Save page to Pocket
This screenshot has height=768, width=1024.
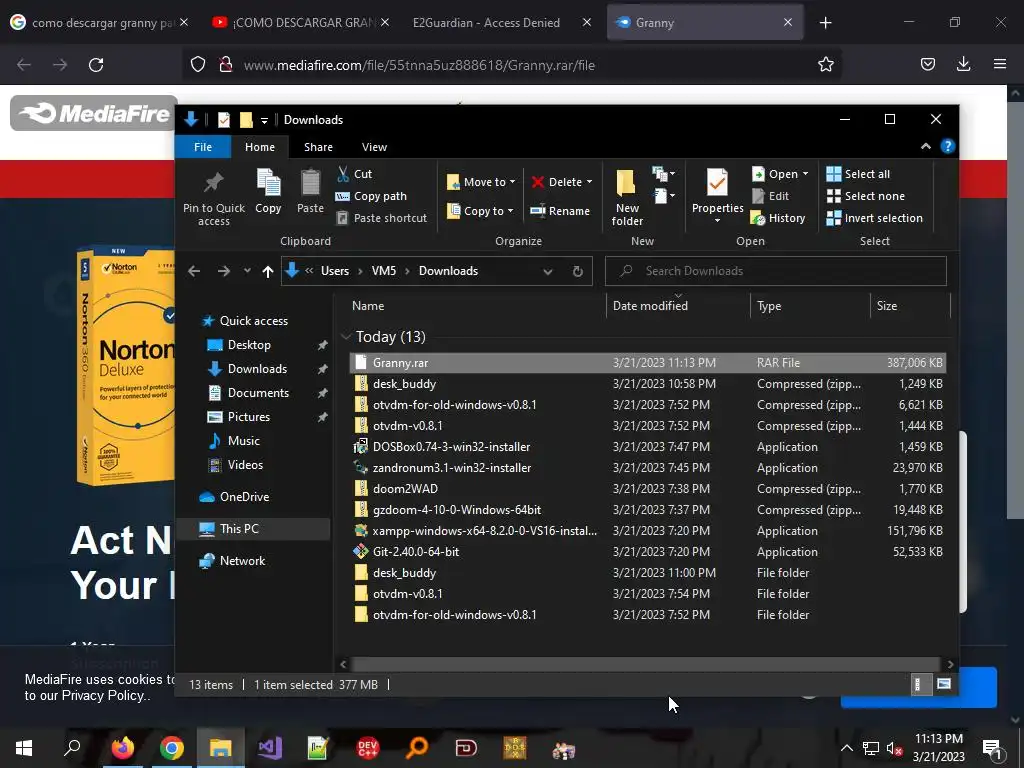coord(928,64)
